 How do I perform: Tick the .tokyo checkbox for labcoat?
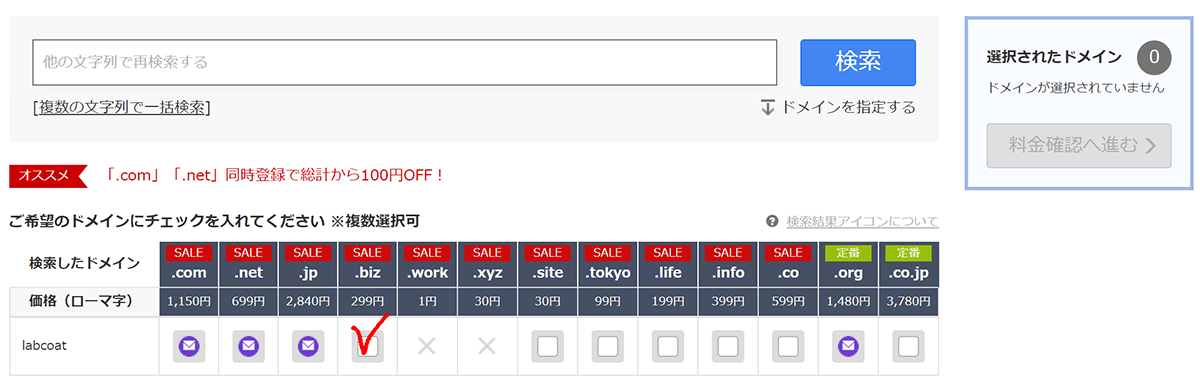608,347
